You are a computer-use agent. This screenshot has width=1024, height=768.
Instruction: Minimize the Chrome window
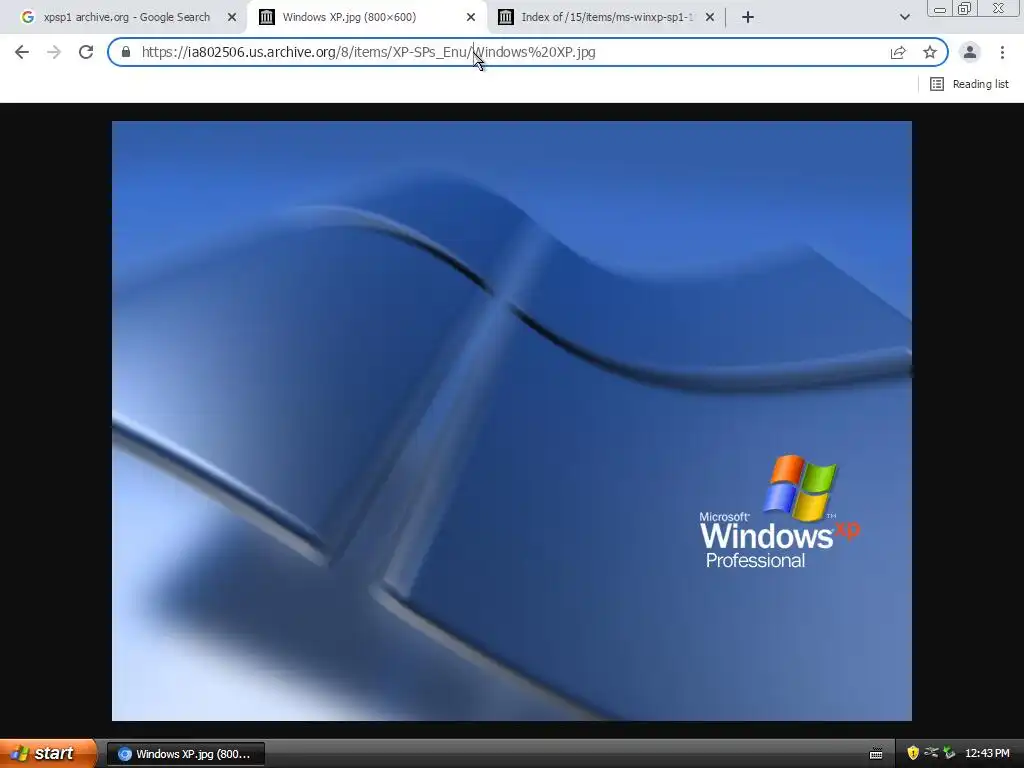pos(940,8)
